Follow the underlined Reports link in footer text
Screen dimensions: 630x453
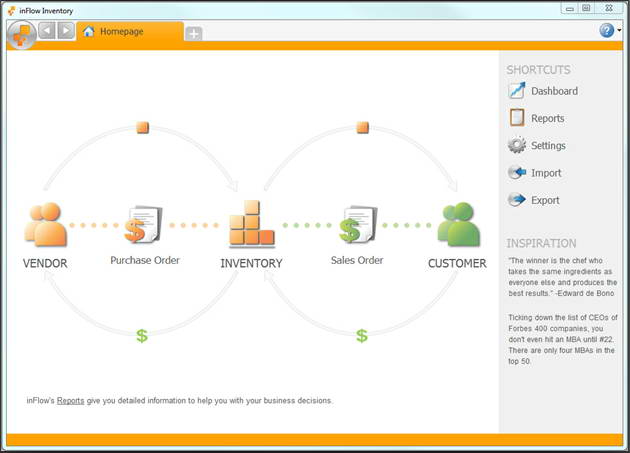tap(70, 401)
